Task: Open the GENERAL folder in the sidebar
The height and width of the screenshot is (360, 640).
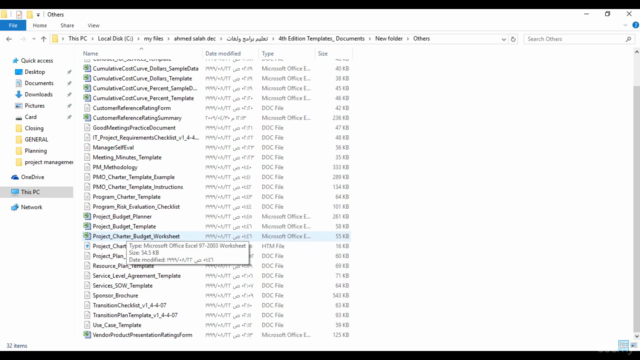Action: 36,140
